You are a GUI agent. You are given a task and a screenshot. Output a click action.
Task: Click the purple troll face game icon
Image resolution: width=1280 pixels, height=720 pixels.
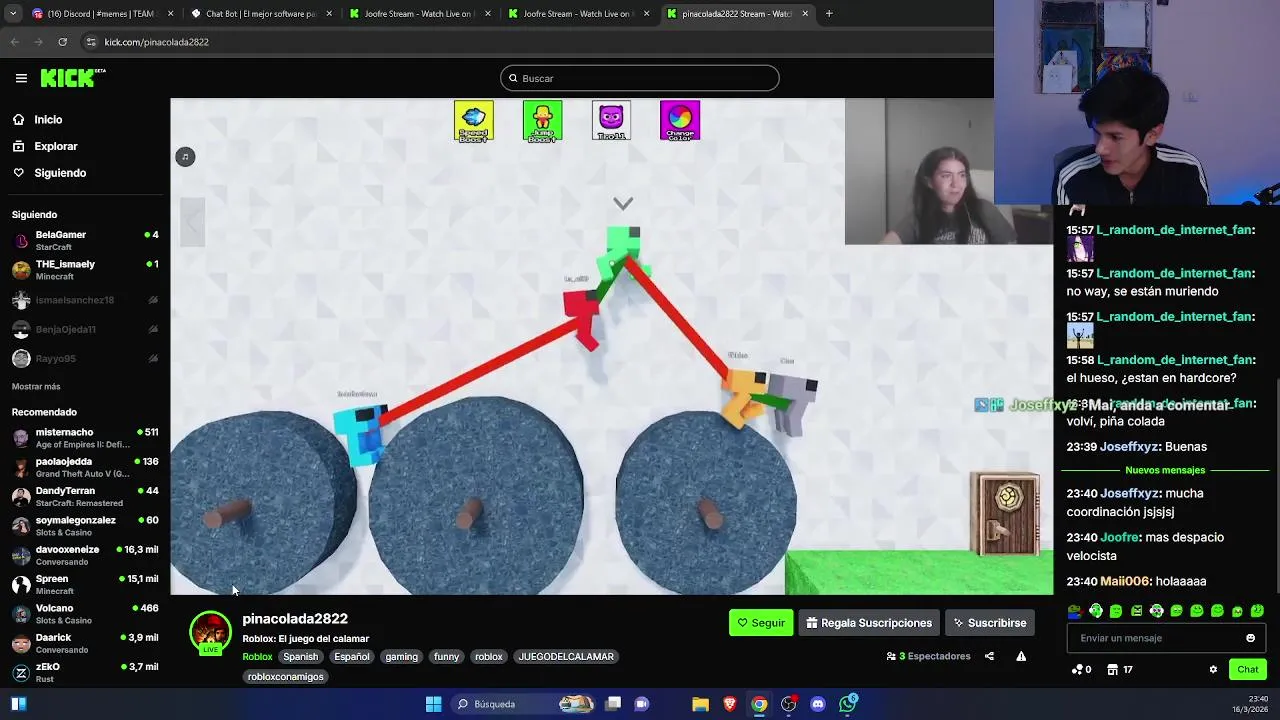click(x=611, y=121)
